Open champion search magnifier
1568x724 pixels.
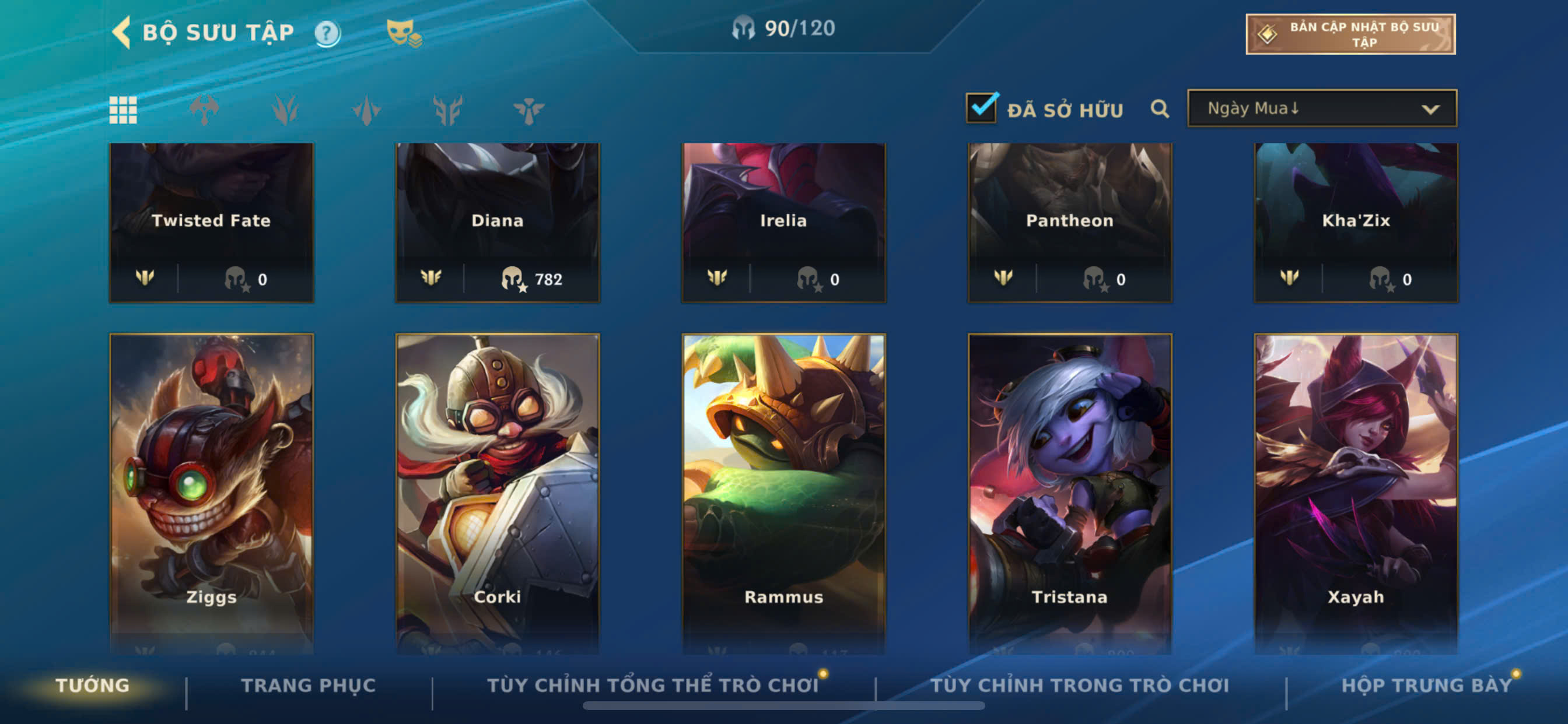pyautogui.click(x=1160, y=109)
